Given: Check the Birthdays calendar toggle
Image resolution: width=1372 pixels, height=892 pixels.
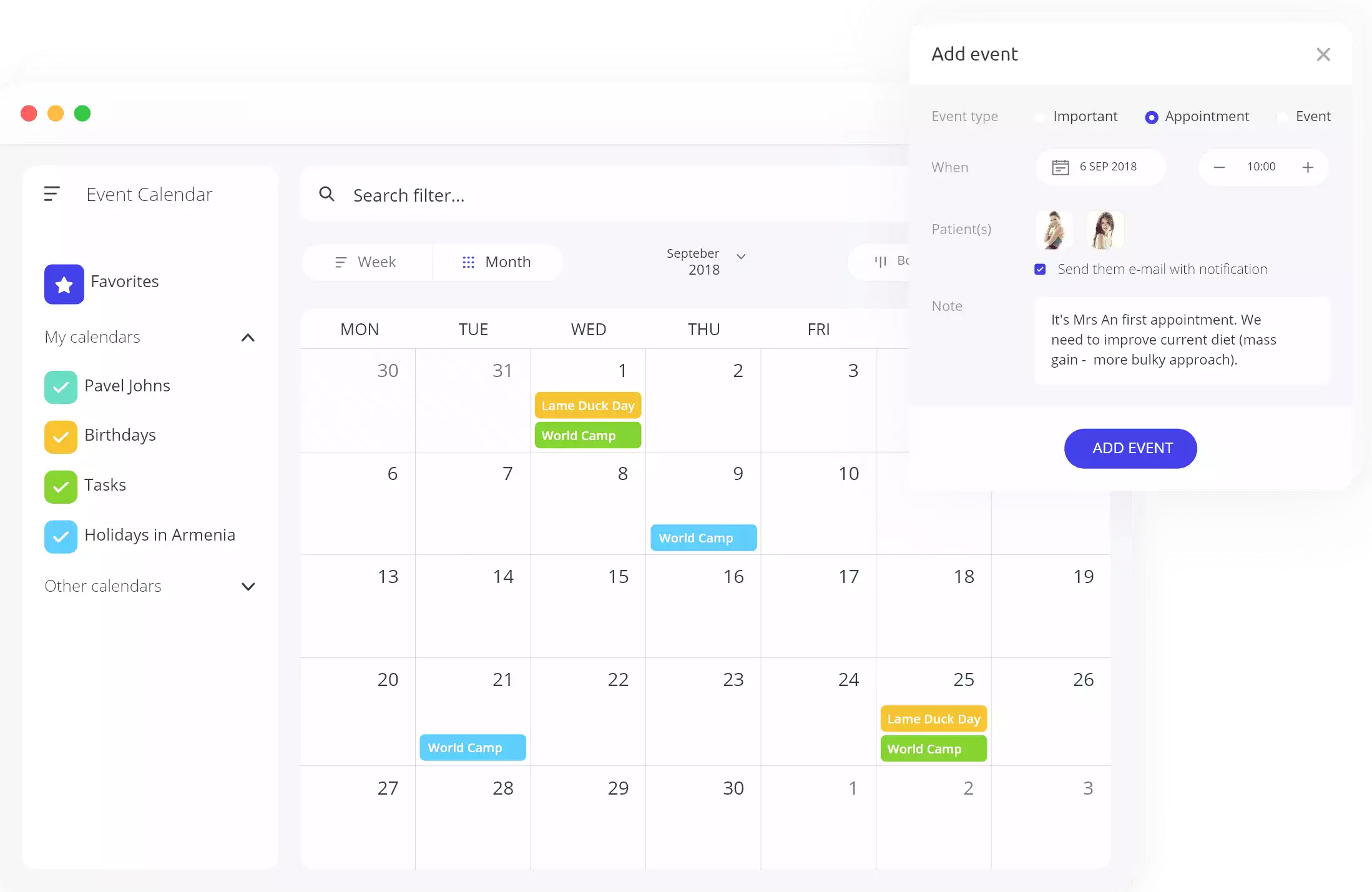Looking at the screenshot, I should [59, 436].
